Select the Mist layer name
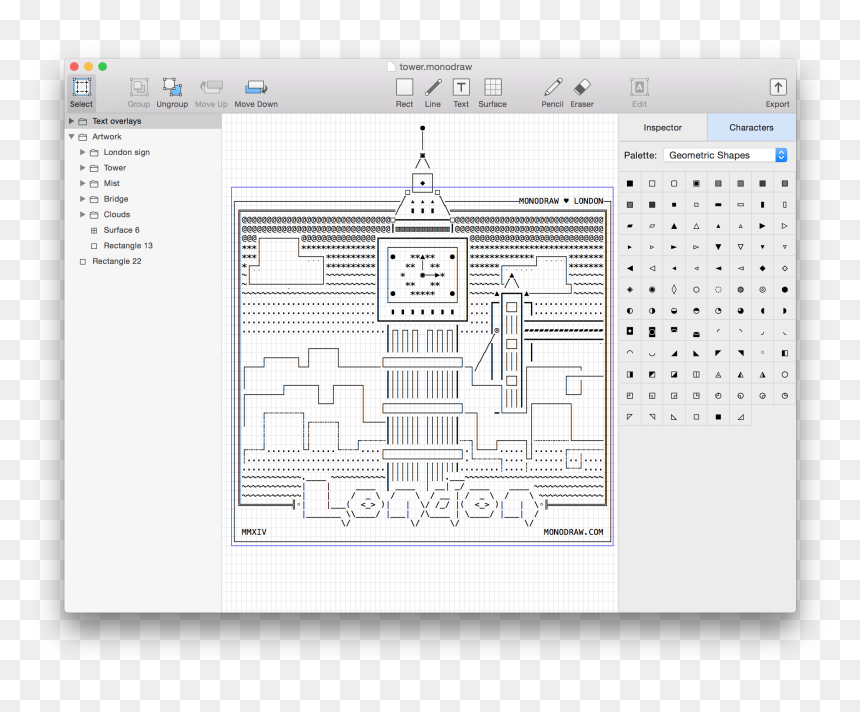The image size is (860, 712). tap(111, 183)
